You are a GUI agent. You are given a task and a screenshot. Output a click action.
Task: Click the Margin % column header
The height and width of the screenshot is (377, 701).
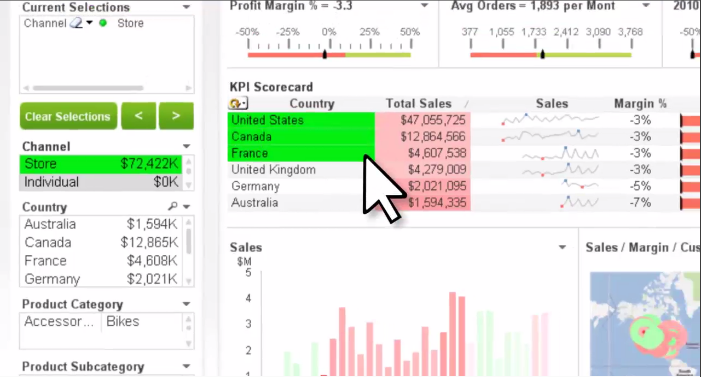tap(640, 104)
